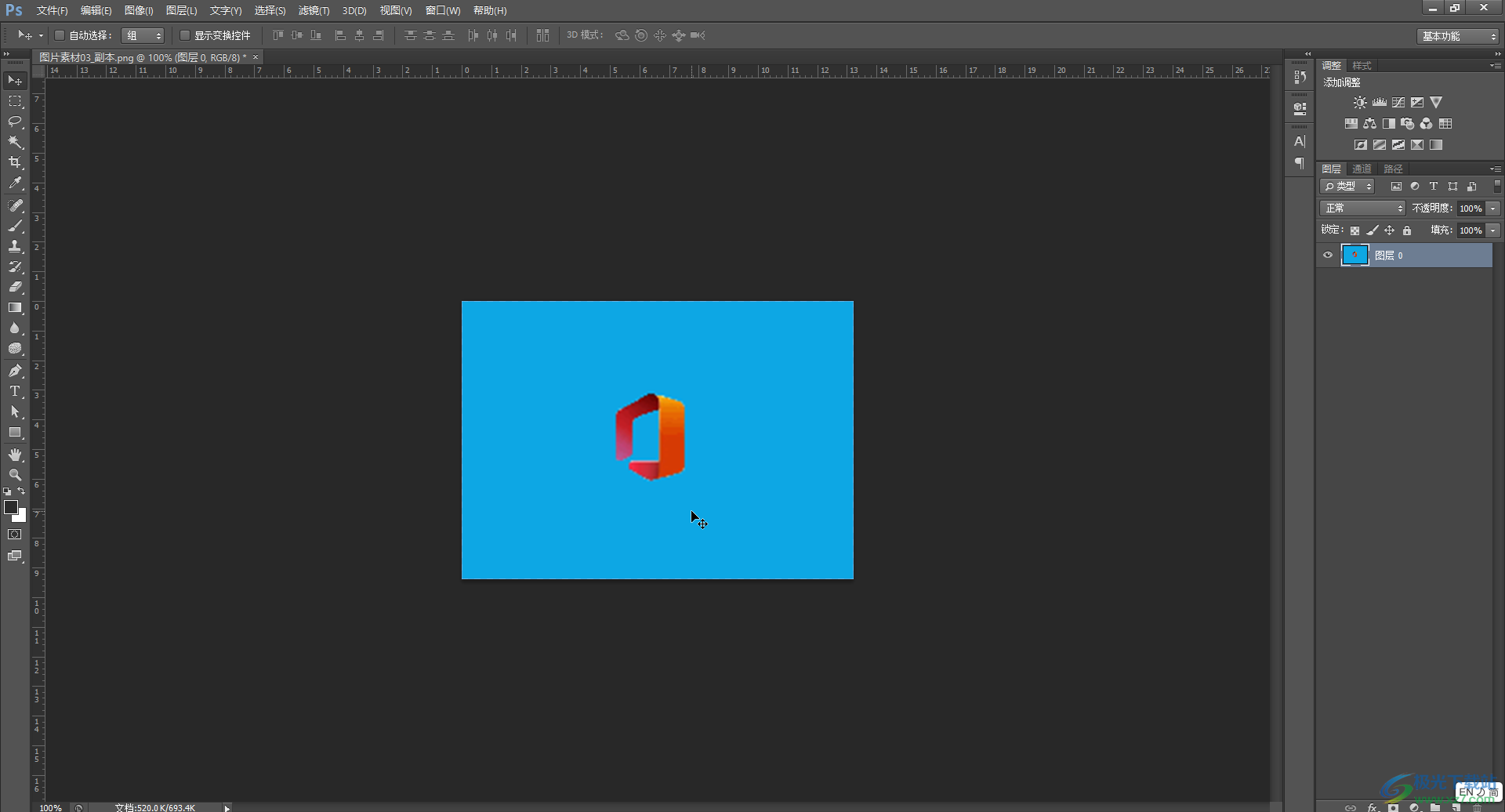Open the tool preset picker arrow

coord(41,35)
